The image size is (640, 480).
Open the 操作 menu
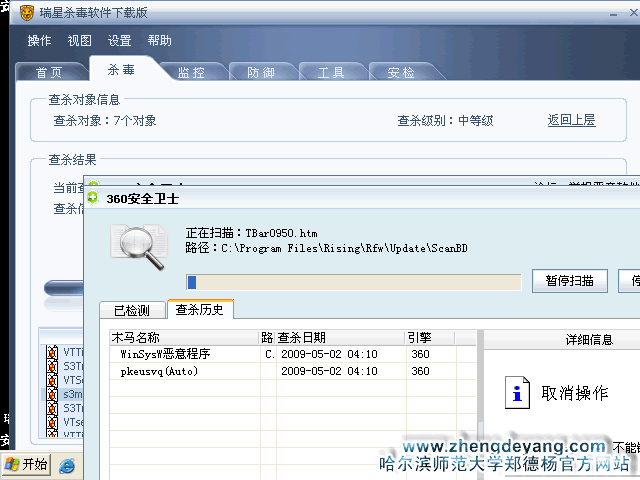[x=40, y=40]
